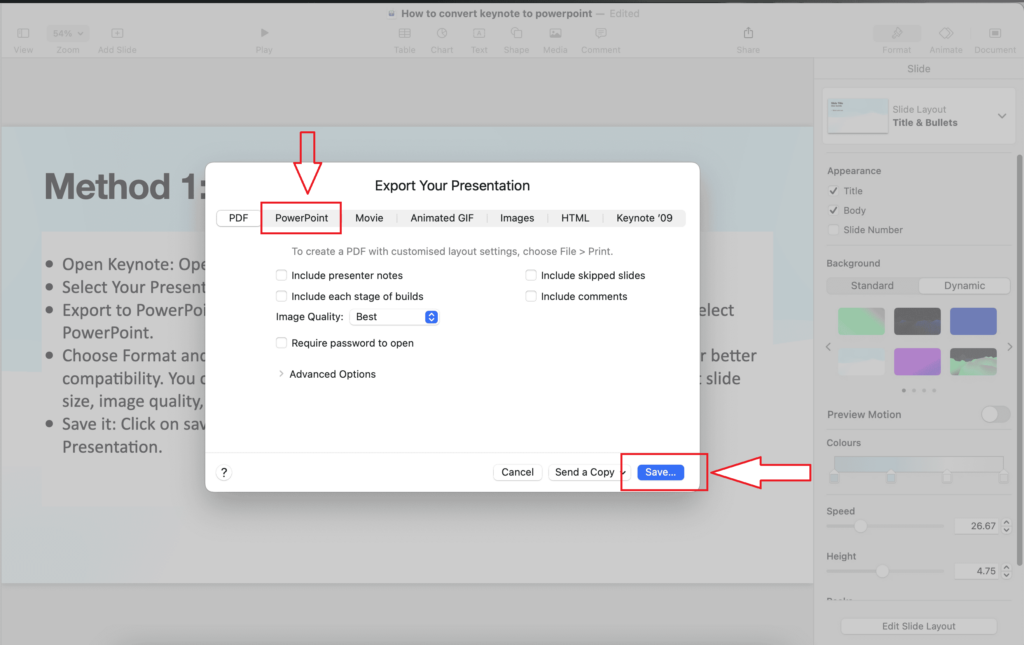Screen dimensions: 1024x645
Task: Open the Media browser icon
Action: point(555,33)
